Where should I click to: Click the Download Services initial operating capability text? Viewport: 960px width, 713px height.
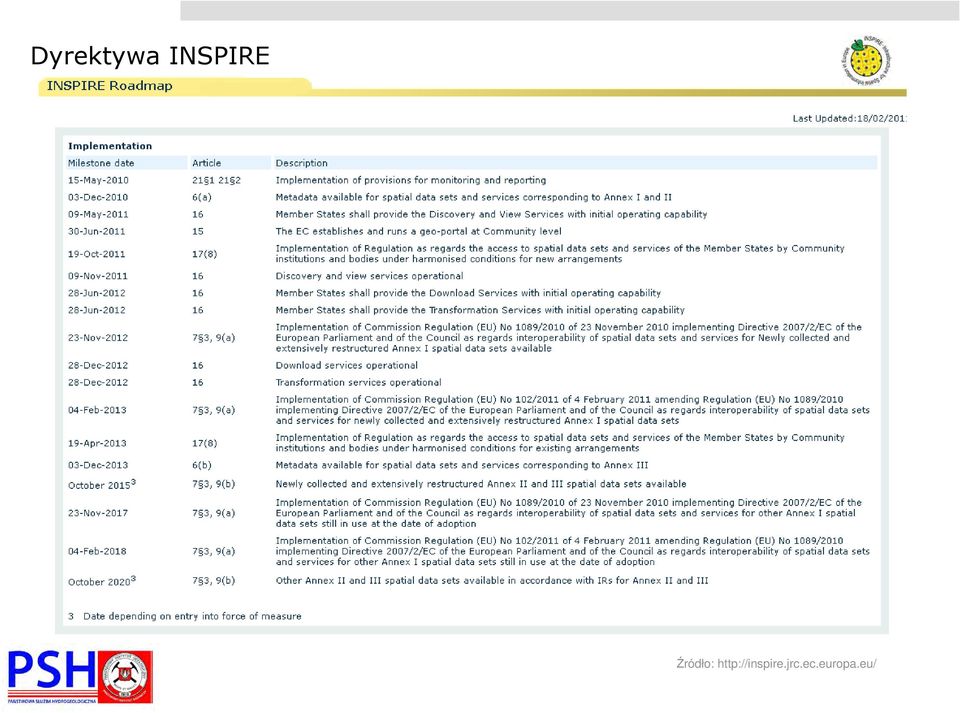pos(468,293)
